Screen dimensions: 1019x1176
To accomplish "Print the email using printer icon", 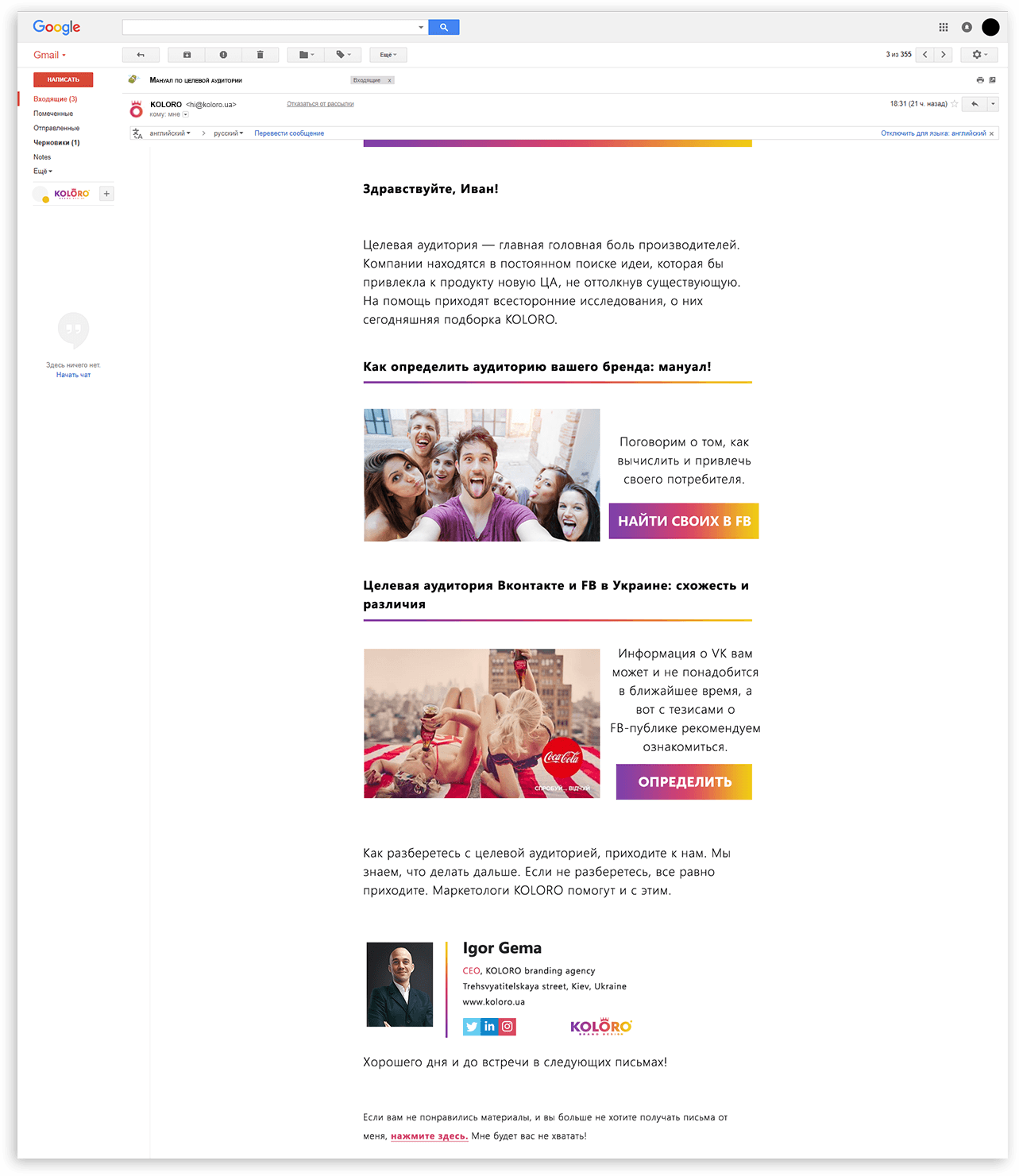I will pos(979,80).
